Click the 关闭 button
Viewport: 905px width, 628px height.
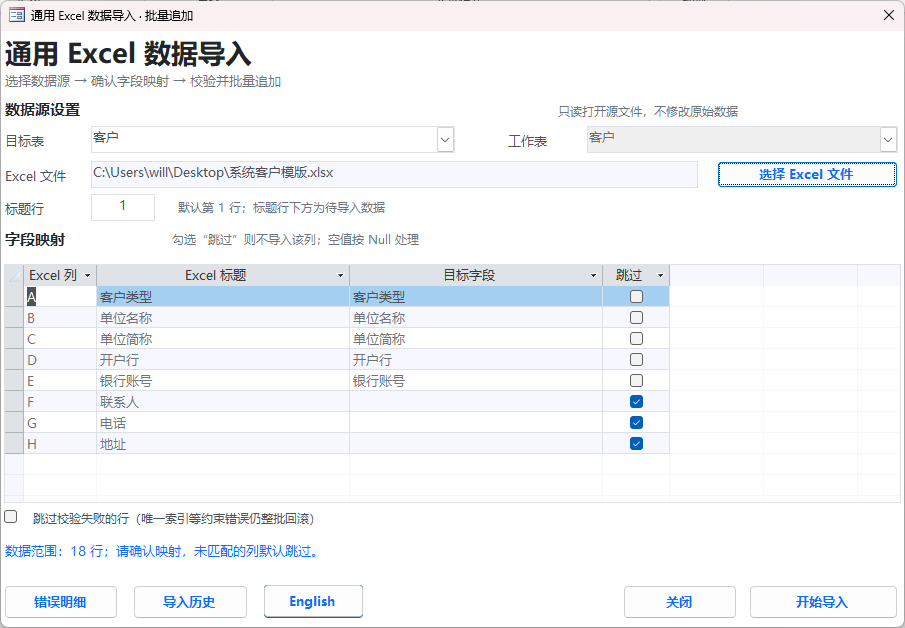click(679, 602)
